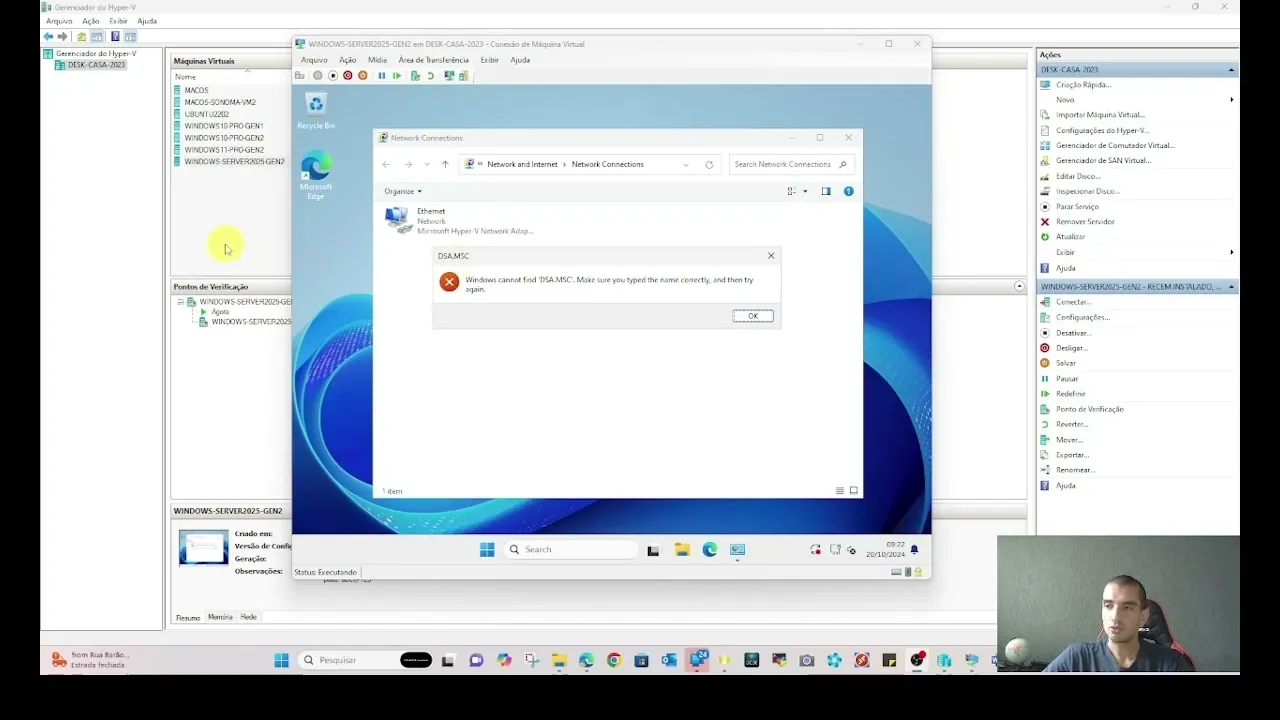Click Search Network Connections field
The height and width of the screenshot is (720, 1280).
coord(791,164)
